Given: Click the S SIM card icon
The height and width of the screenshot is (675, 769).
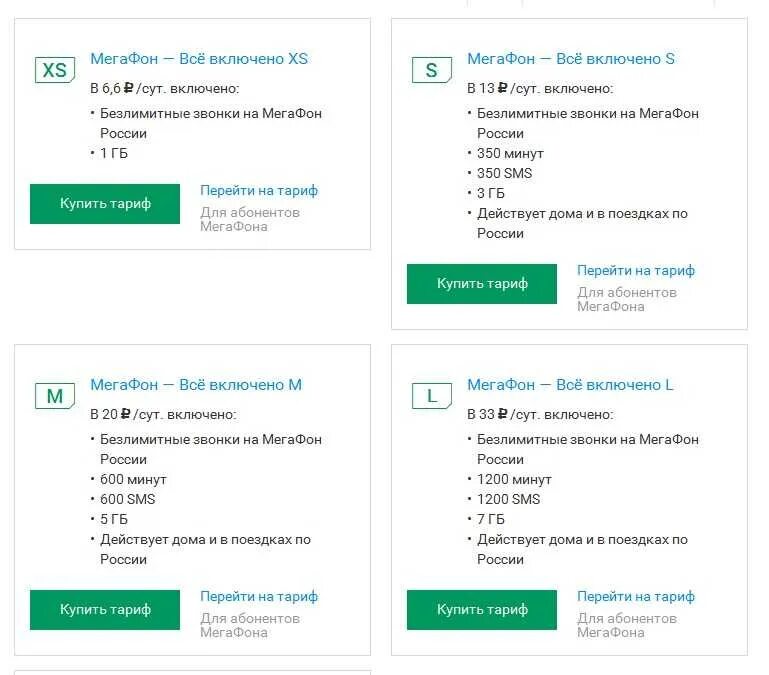Looking at the screenshot, I should pos(432,70).
